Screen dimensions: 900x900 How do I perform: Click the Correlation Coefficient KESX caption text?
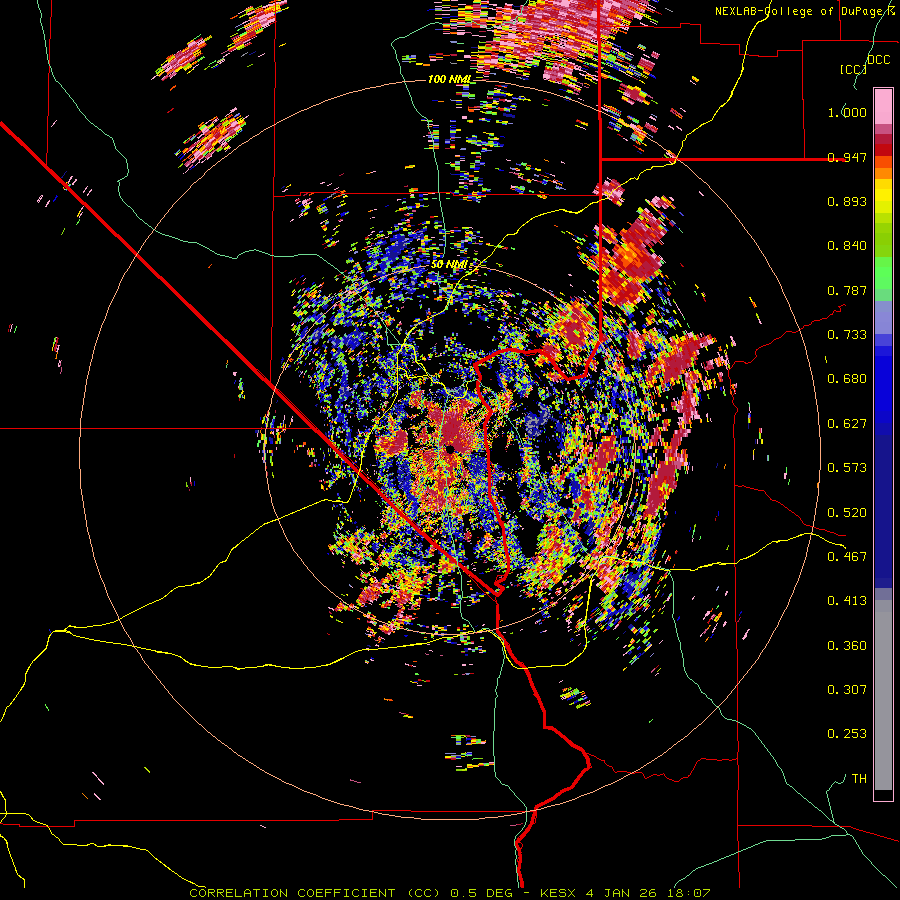coord(450,893)
